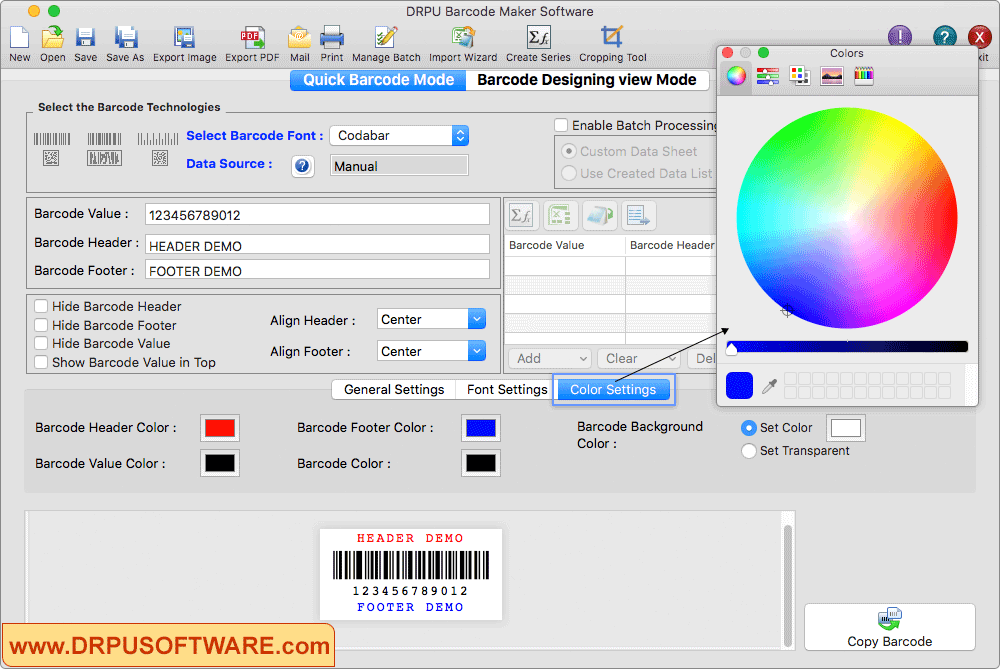Open the Font Settings tab
Screen dimensions: 1000x669
[x=507, y=389]
